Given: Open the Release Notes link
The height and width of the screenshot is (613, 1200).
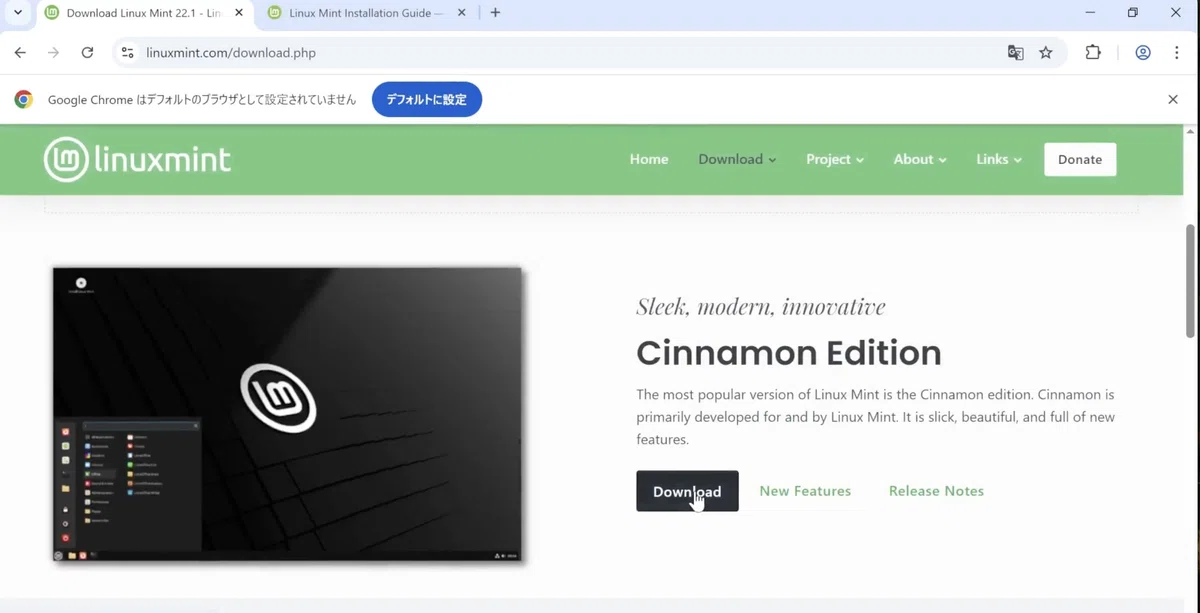Looking at the screenshot, I should click(936, 491).
